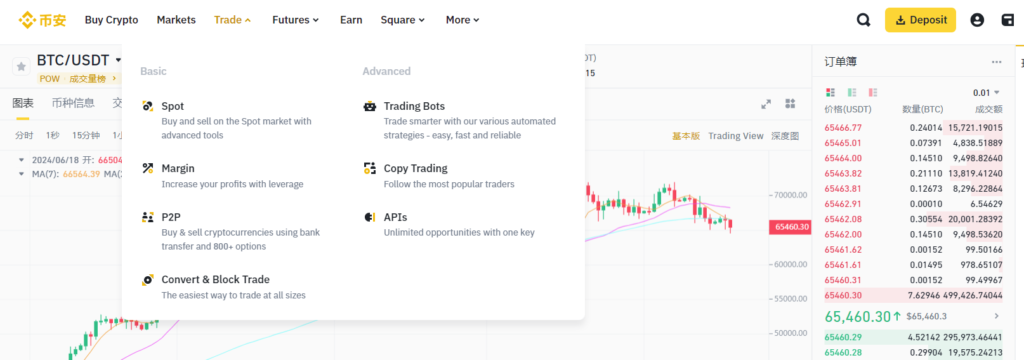Select the 15分钟 chart interval
Screen dimensions: 1024x360
click(x=86, y=135)
